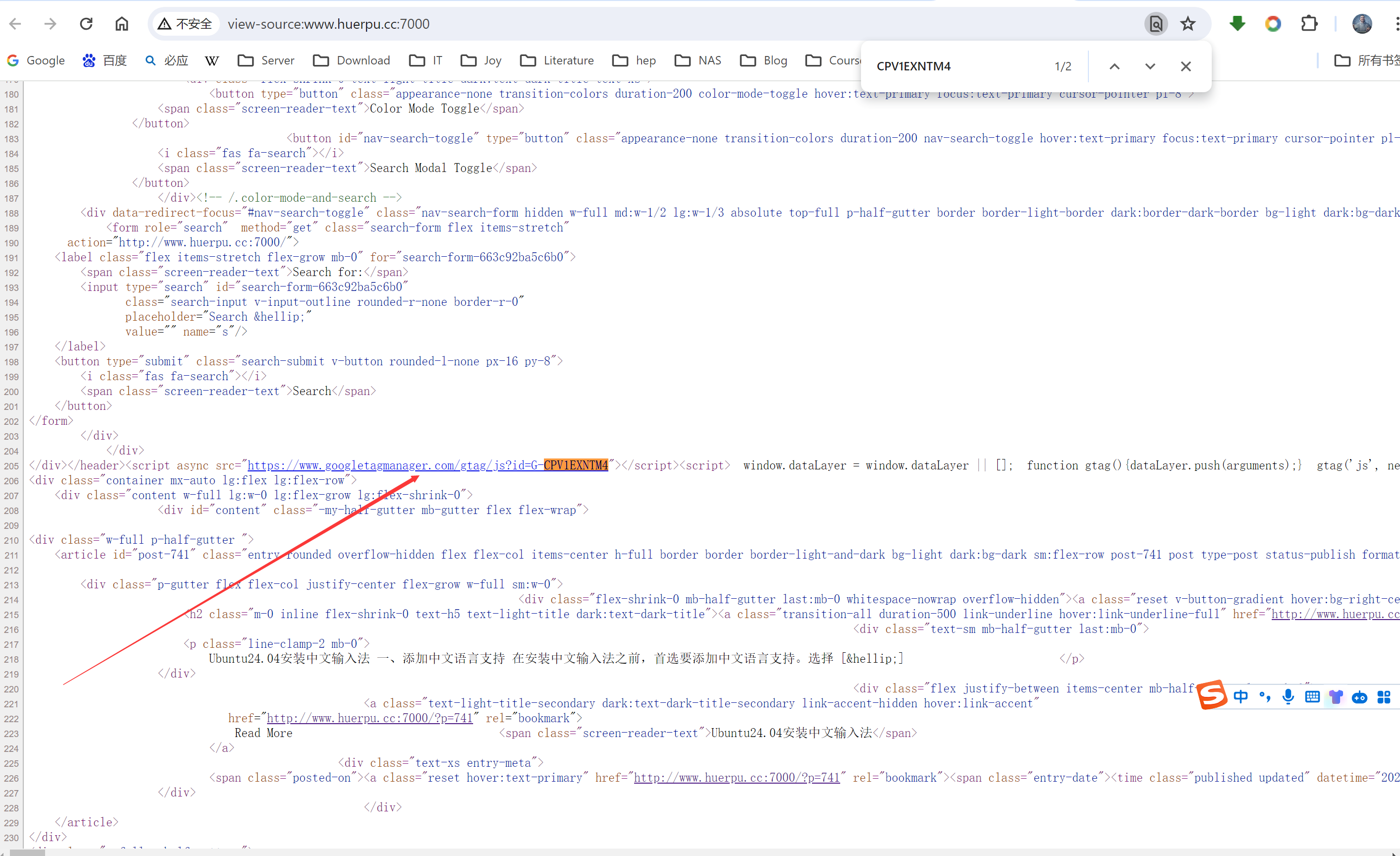Open the browser home page
1400x856 pixels.
point(121,24)
